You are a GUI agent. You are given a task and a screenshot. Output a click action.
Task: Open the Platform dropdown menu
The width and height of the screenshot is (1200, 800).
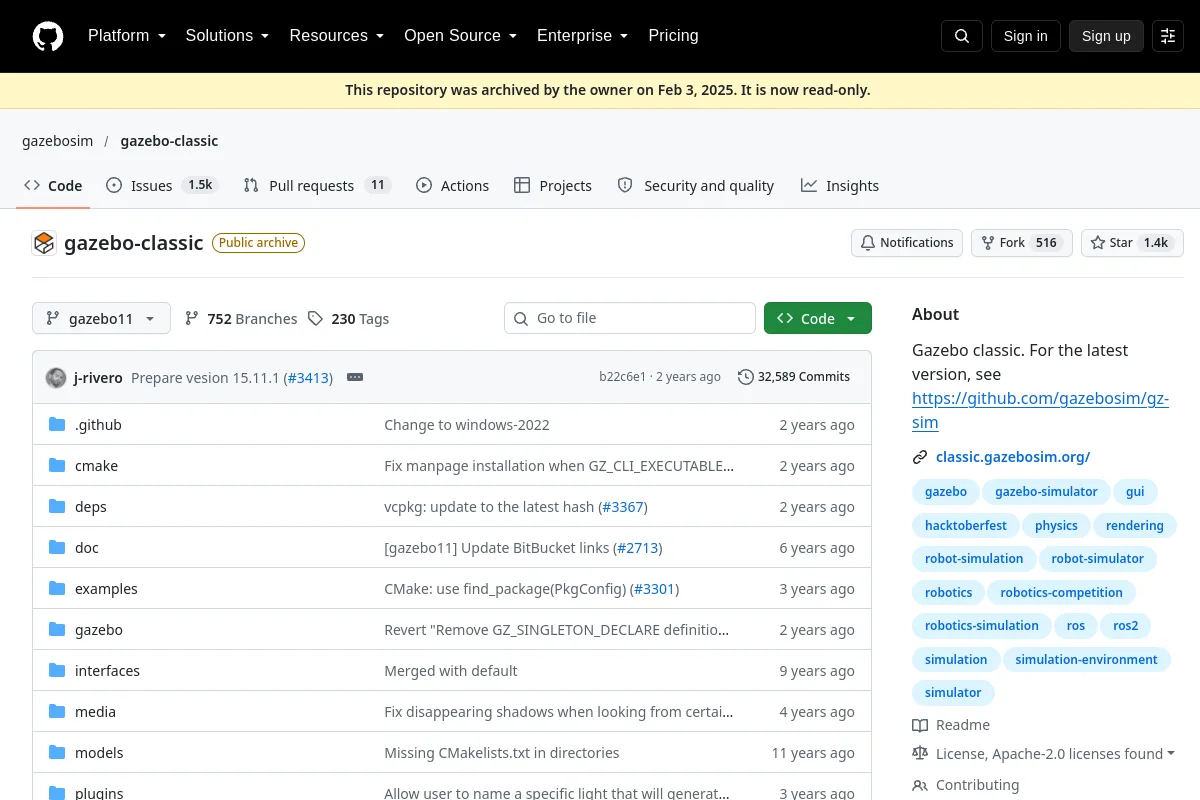127,36
